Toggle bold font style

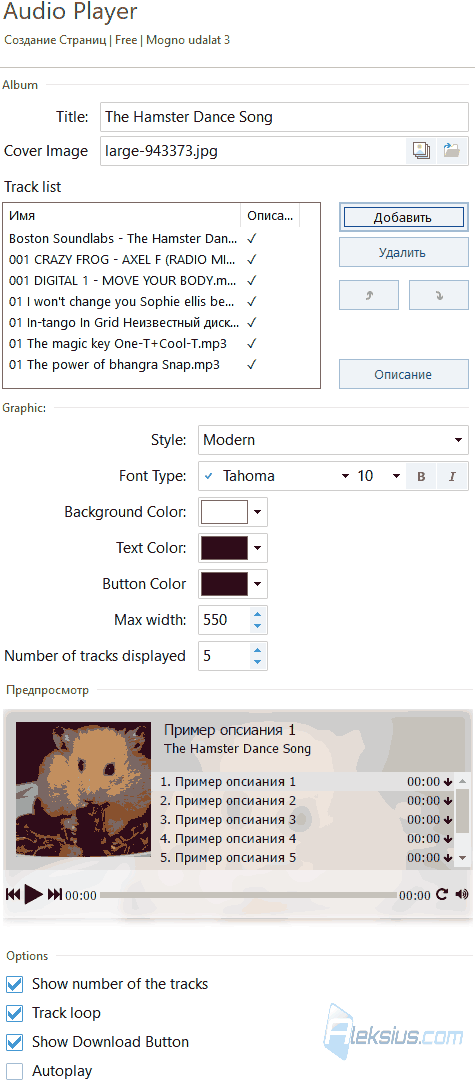coord(421,476)
